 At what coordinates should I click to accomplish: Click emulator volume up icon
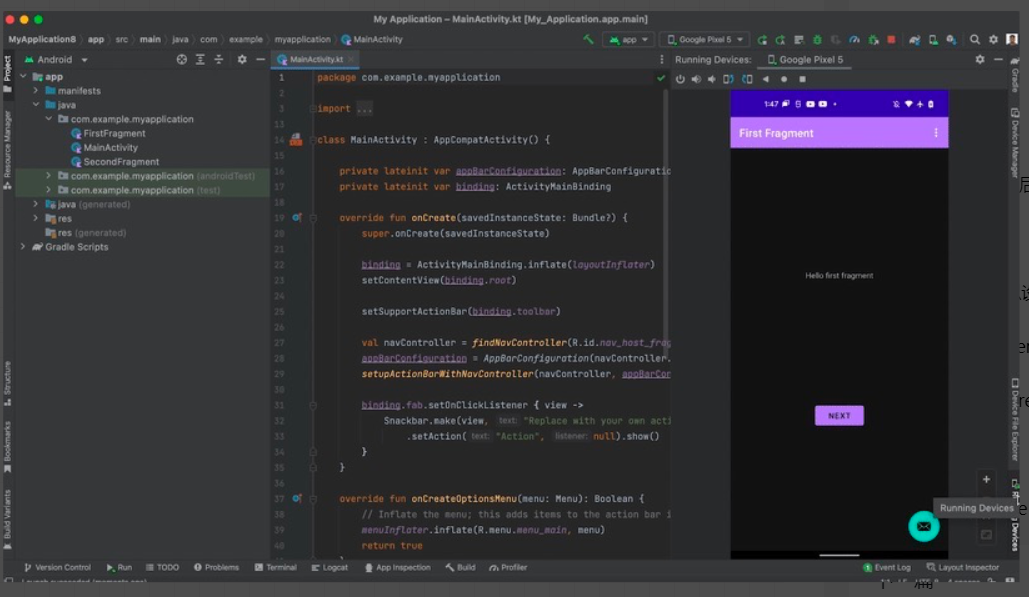point(696,79)
